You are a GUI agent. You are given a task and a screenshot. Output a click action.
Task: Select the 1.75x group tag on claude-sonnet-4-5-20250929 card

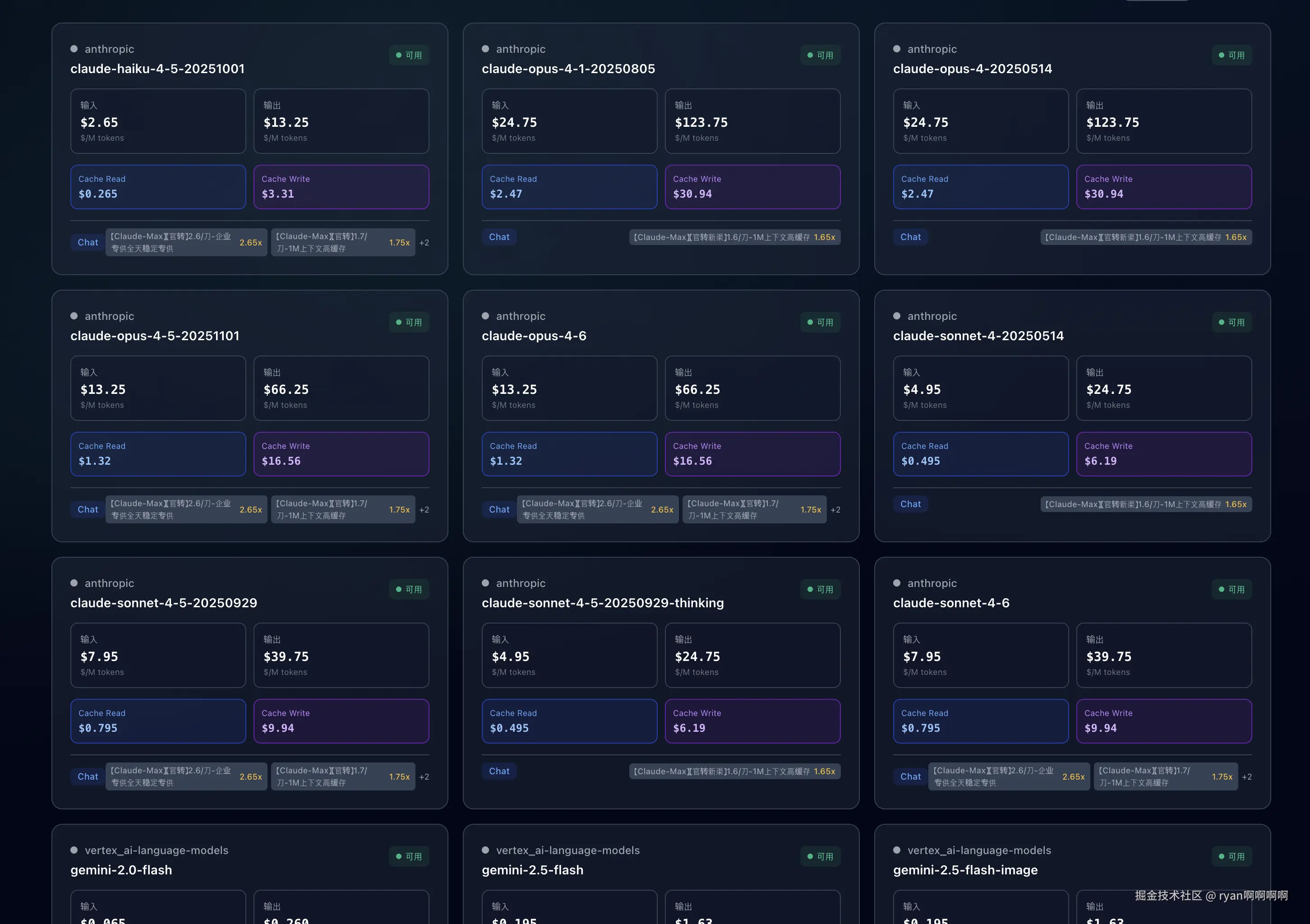[342, 777]
